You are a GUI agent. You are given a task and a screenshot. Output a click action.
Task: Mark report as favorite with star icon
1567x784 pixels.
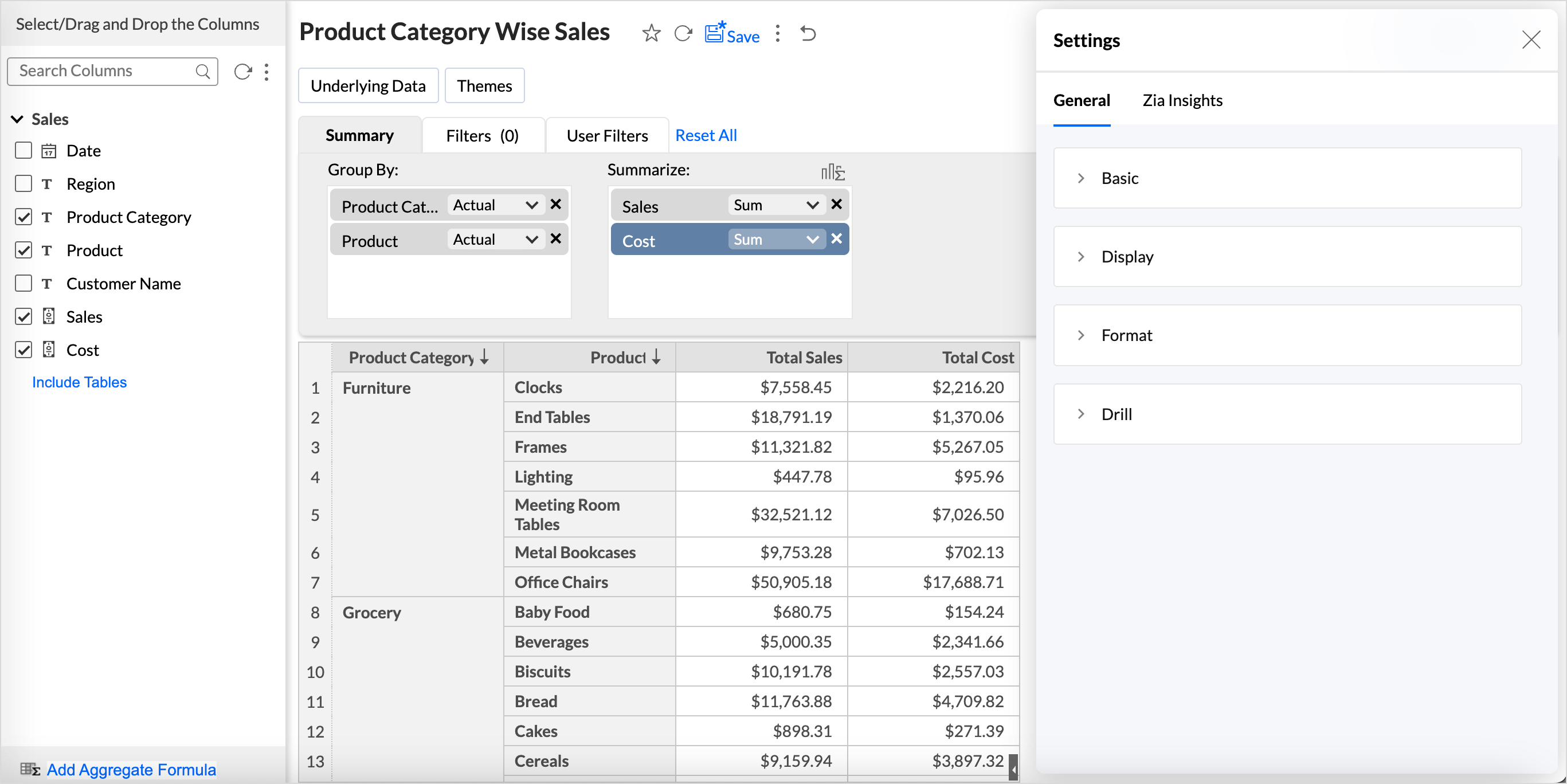(x=651, y=33)
